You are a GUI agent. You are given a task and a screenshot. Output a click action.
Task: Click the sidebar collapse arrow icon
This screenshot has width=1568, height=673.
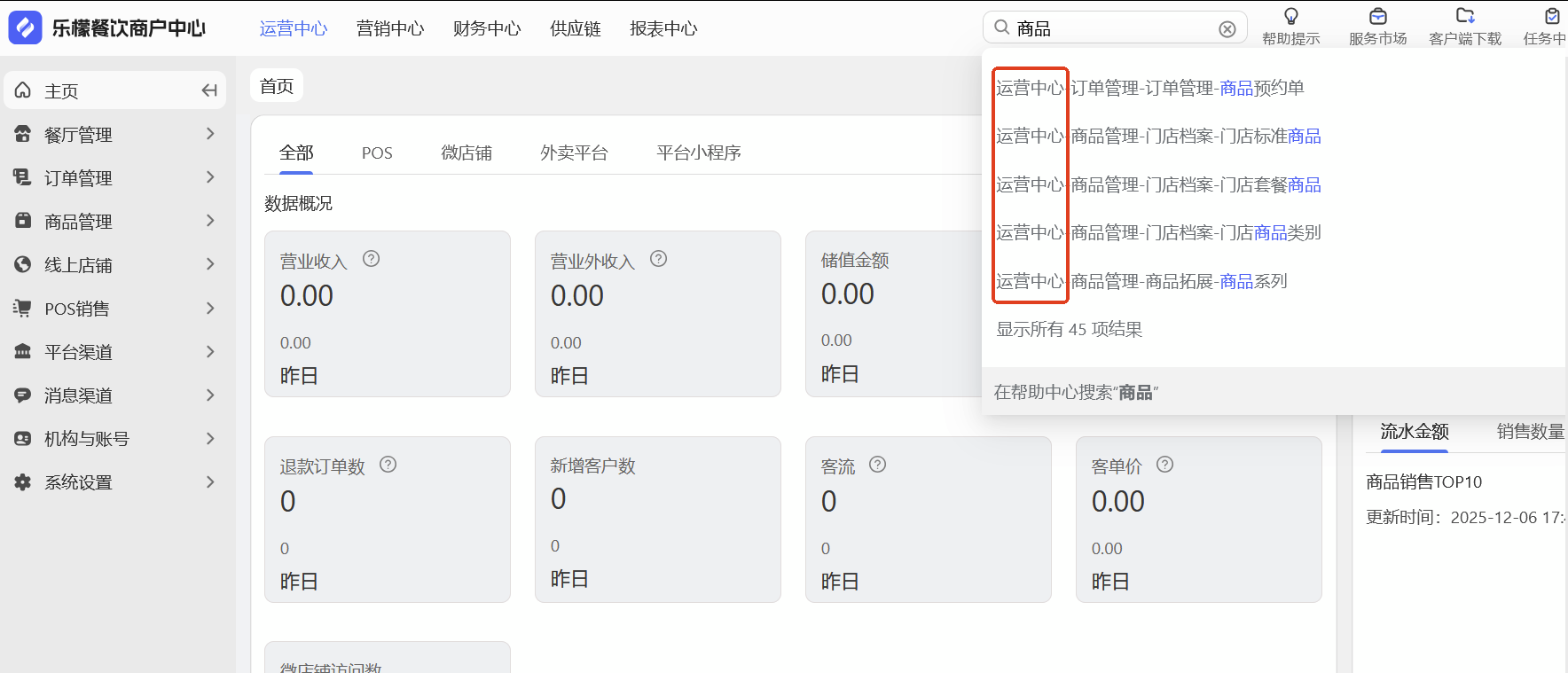pyautogui.click(x=209, y=90)
